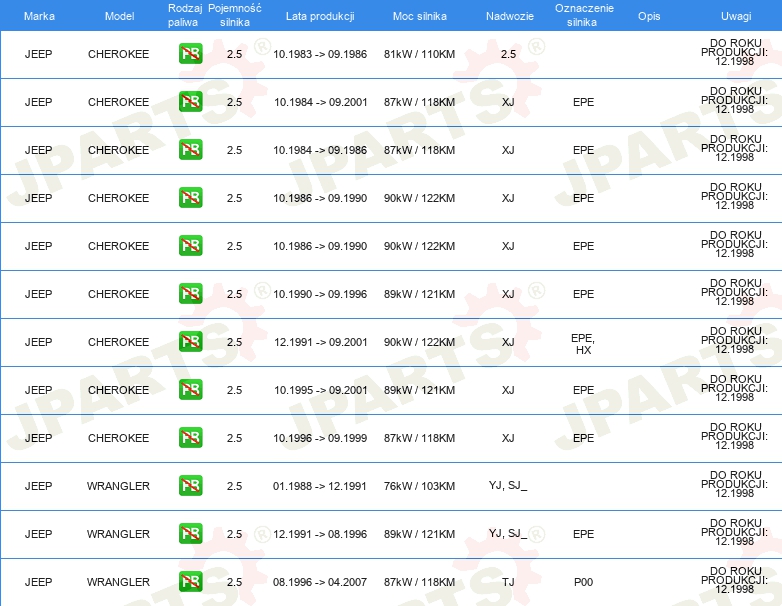This screenshot has width=782, height=606.
Task: Click fuel icon in Cherokee 10.1990 -> 09.1996 row
Action: [190, 294]
